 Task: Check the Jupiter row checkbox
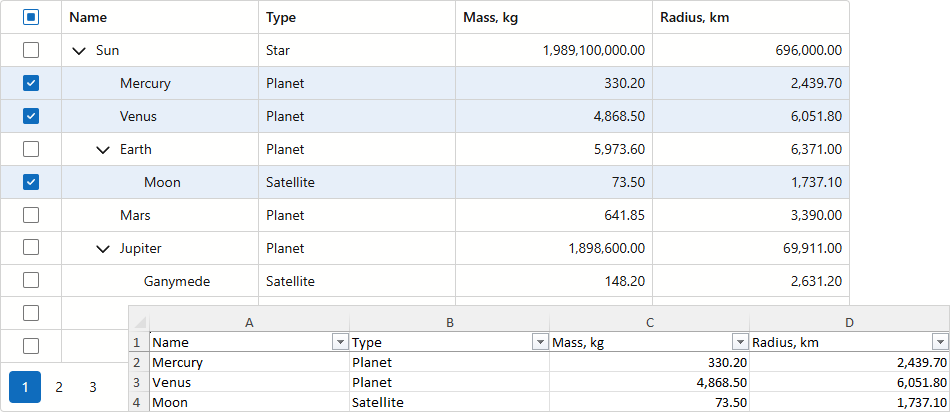[x=31, y=248]
